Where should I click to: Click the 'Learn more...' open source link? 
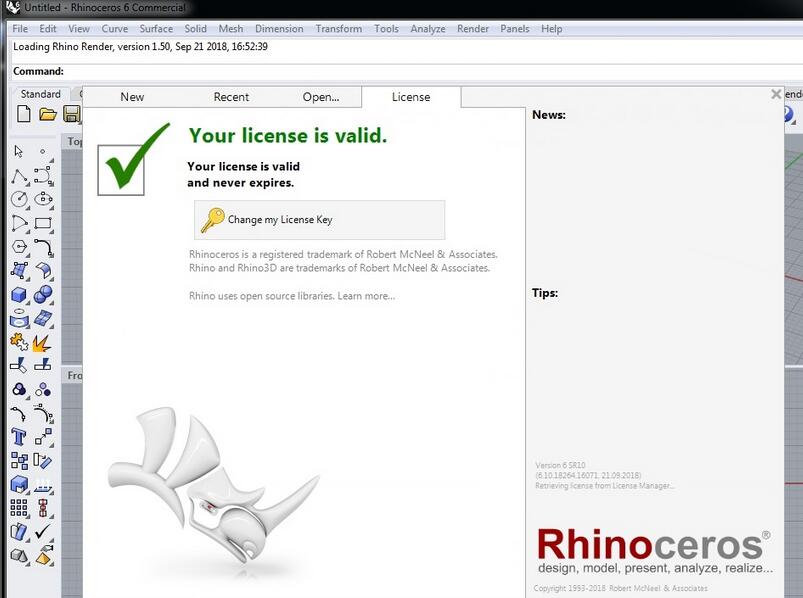pyautogui.click(x=366, y=296)
